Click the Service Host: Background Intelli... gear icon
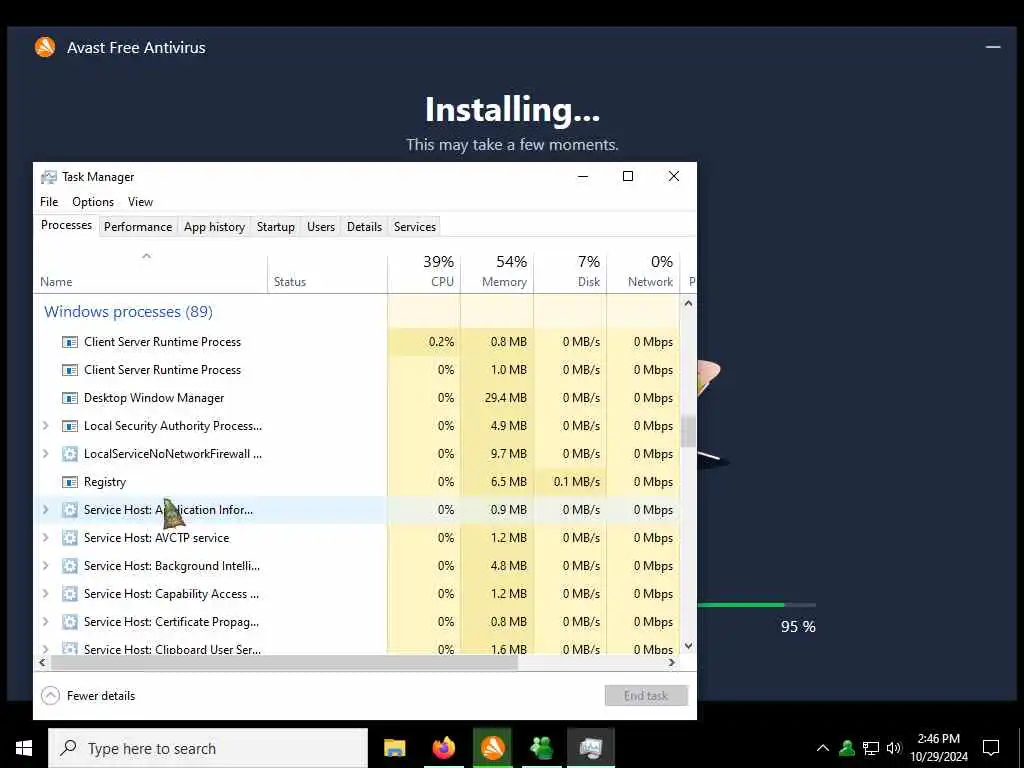 [x=70, y=566]
